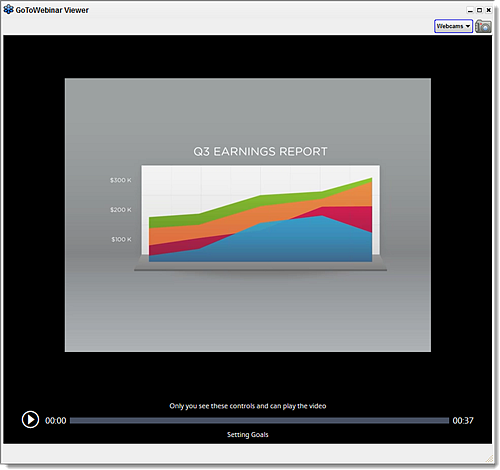
Task: Click the $100 K axis label
Action: [x=121, y=239]
